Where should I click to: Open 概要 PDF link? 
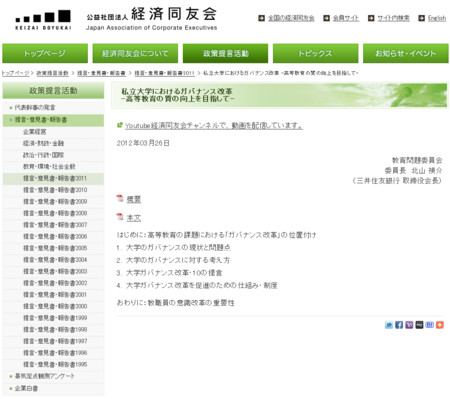click(x=134, y=199)
